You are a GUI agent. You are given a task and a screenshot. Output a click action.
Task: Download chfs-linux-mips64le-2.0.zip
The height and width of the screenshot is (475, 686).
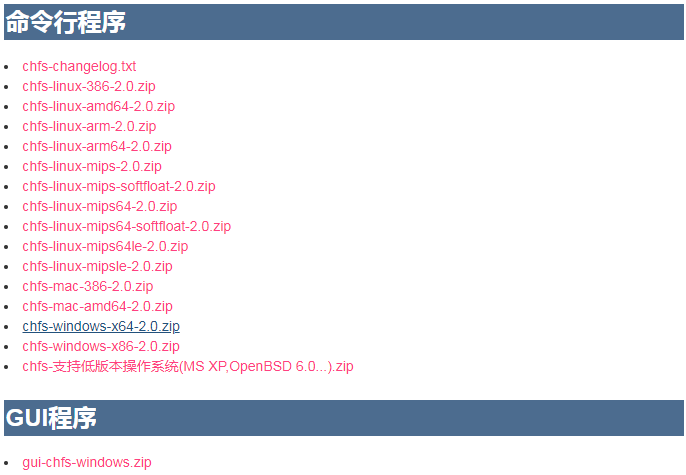(105, 247)
